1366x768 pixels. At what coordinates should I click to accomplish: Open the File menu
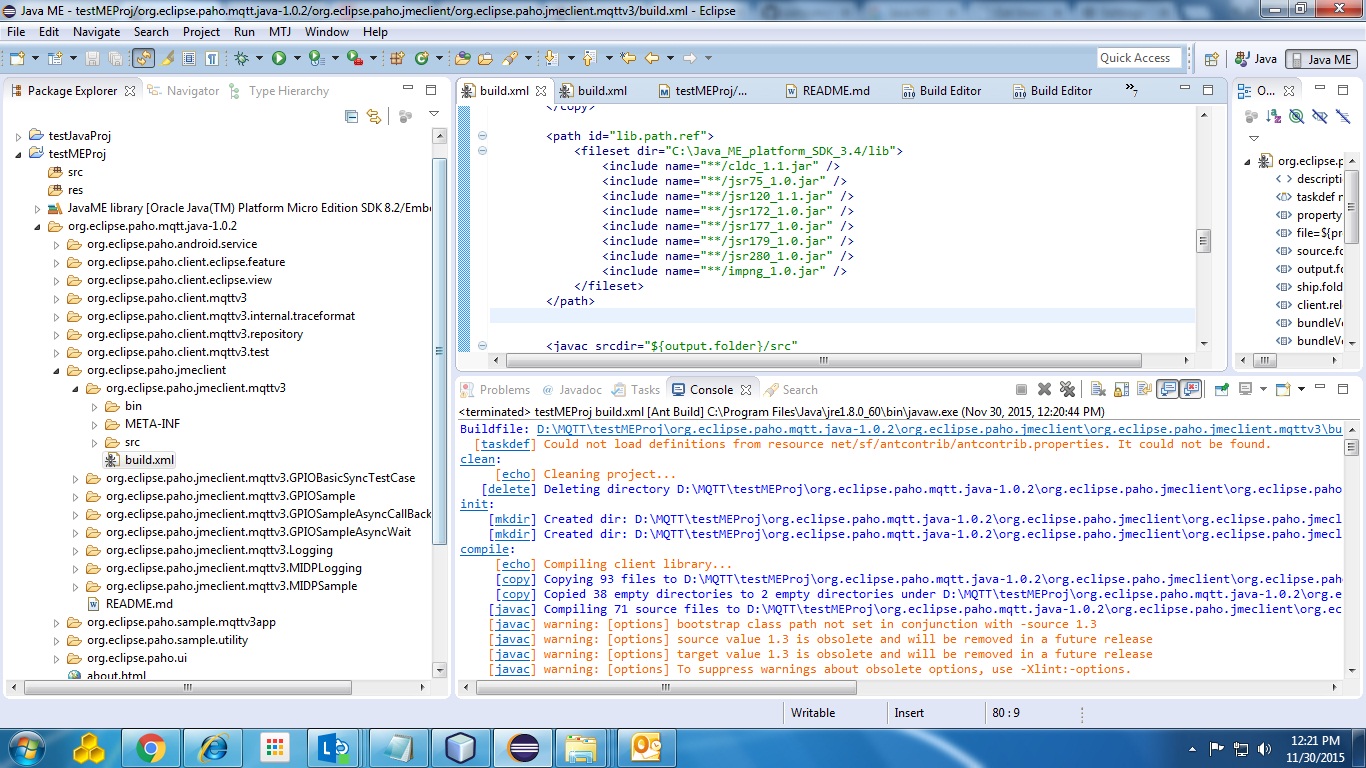16,31
